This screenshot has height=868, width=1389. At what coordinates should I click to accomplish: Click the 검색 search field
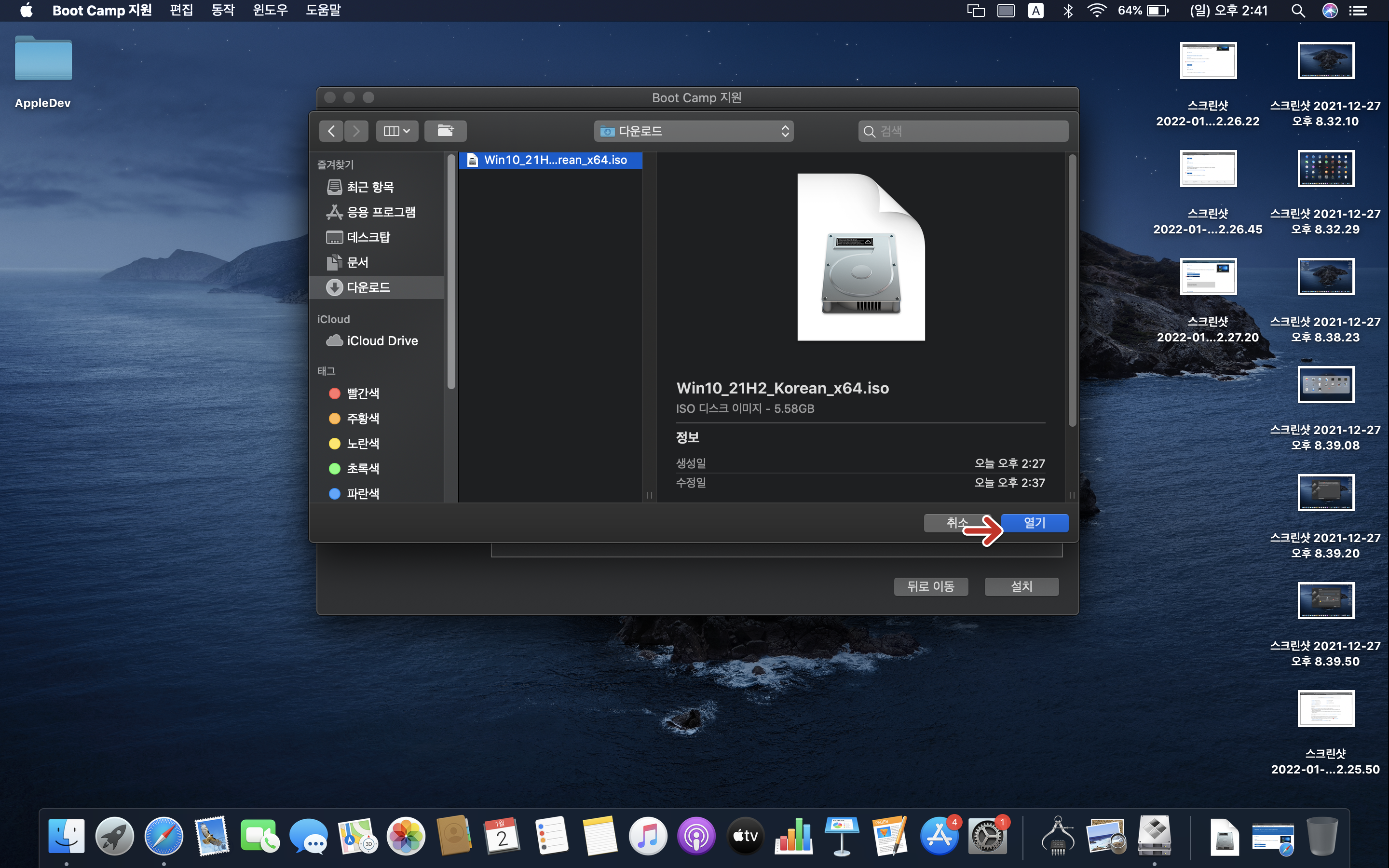[964, 131]
